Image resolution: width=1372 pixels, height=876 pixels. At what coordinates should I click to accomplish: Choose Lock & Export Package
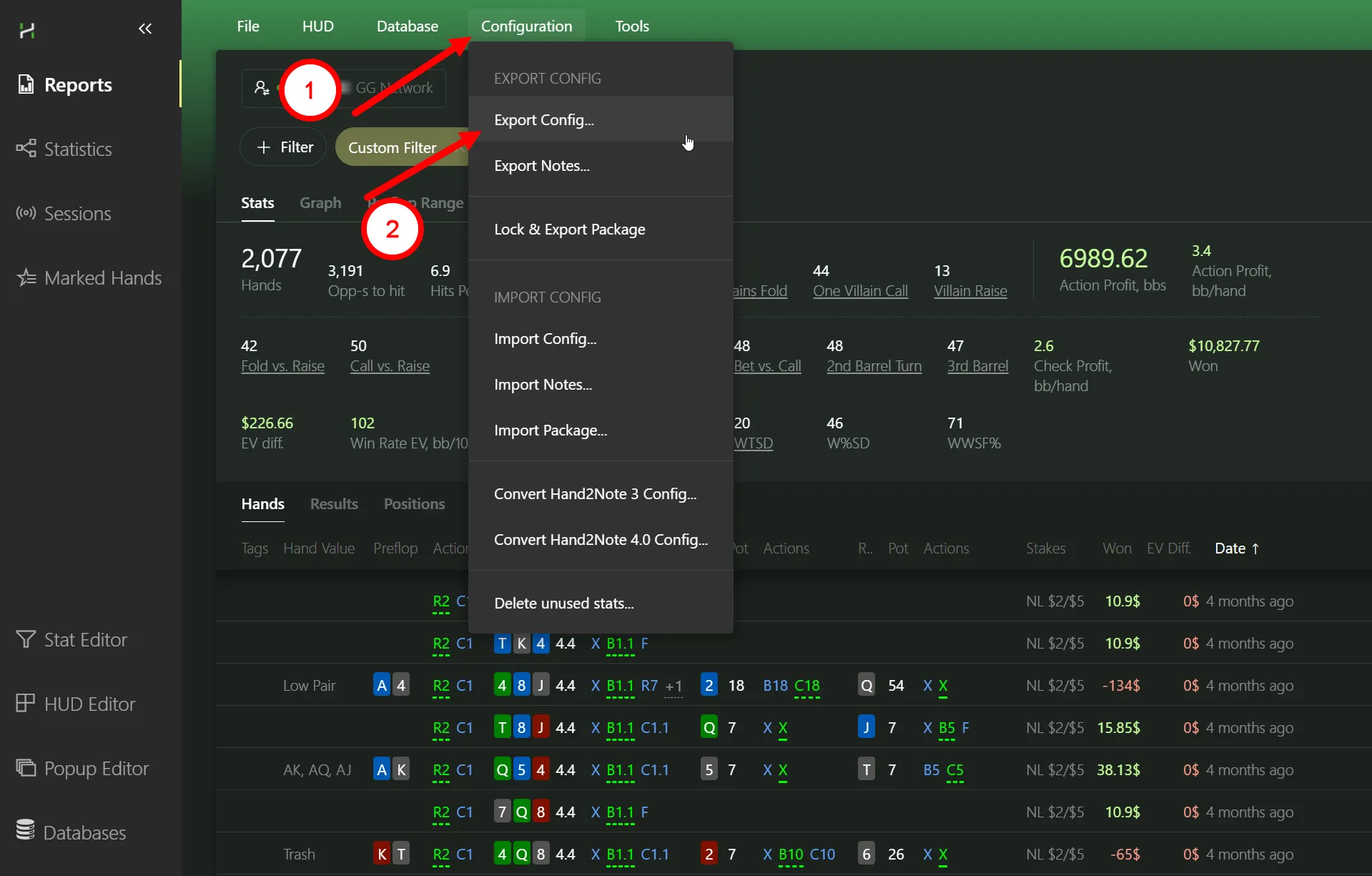click(x=569, y=229)
